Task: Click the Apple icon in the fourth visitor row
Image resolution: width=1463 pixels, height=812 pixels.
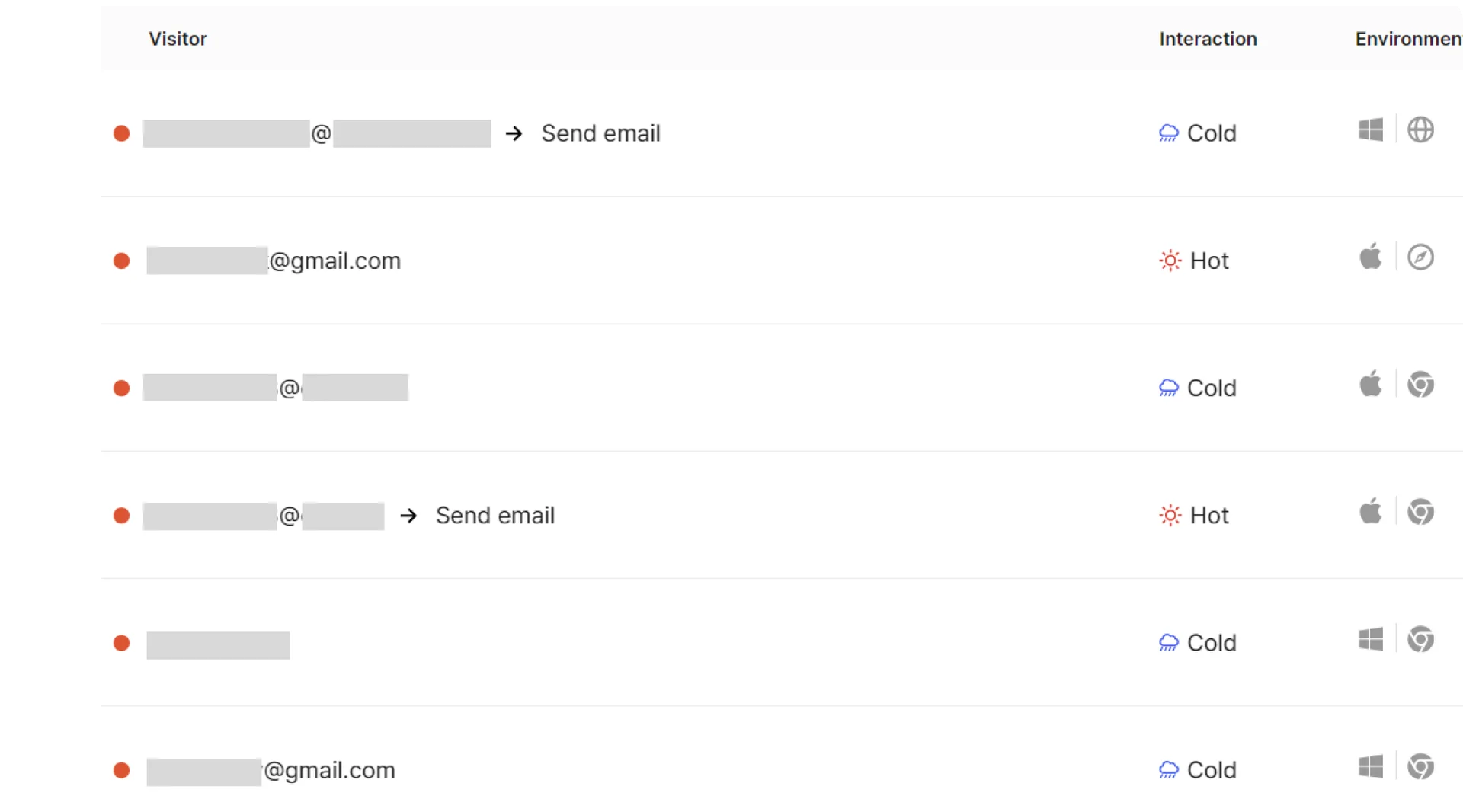Action: click(x=1370, y=511)
